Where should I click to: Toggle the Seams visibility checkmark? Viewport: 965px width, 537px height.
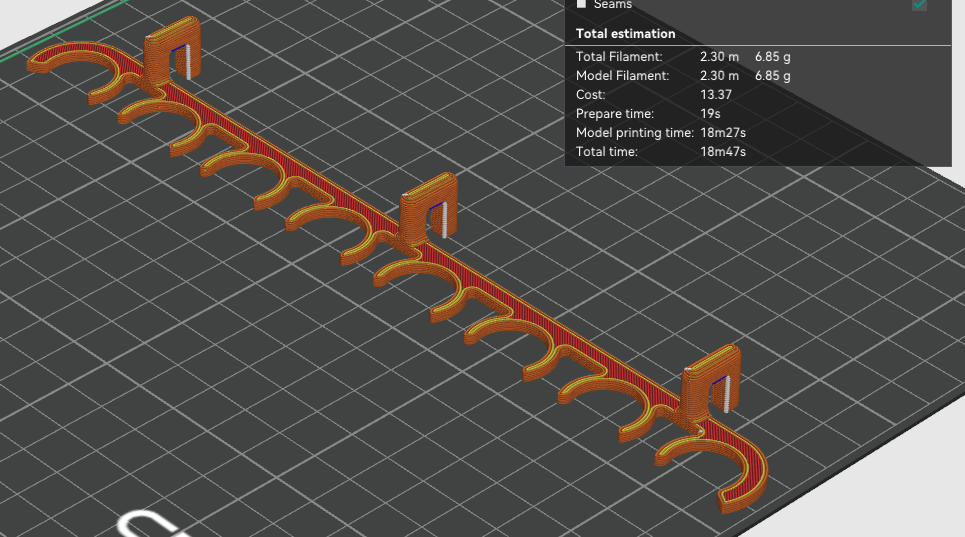point(919,4)
